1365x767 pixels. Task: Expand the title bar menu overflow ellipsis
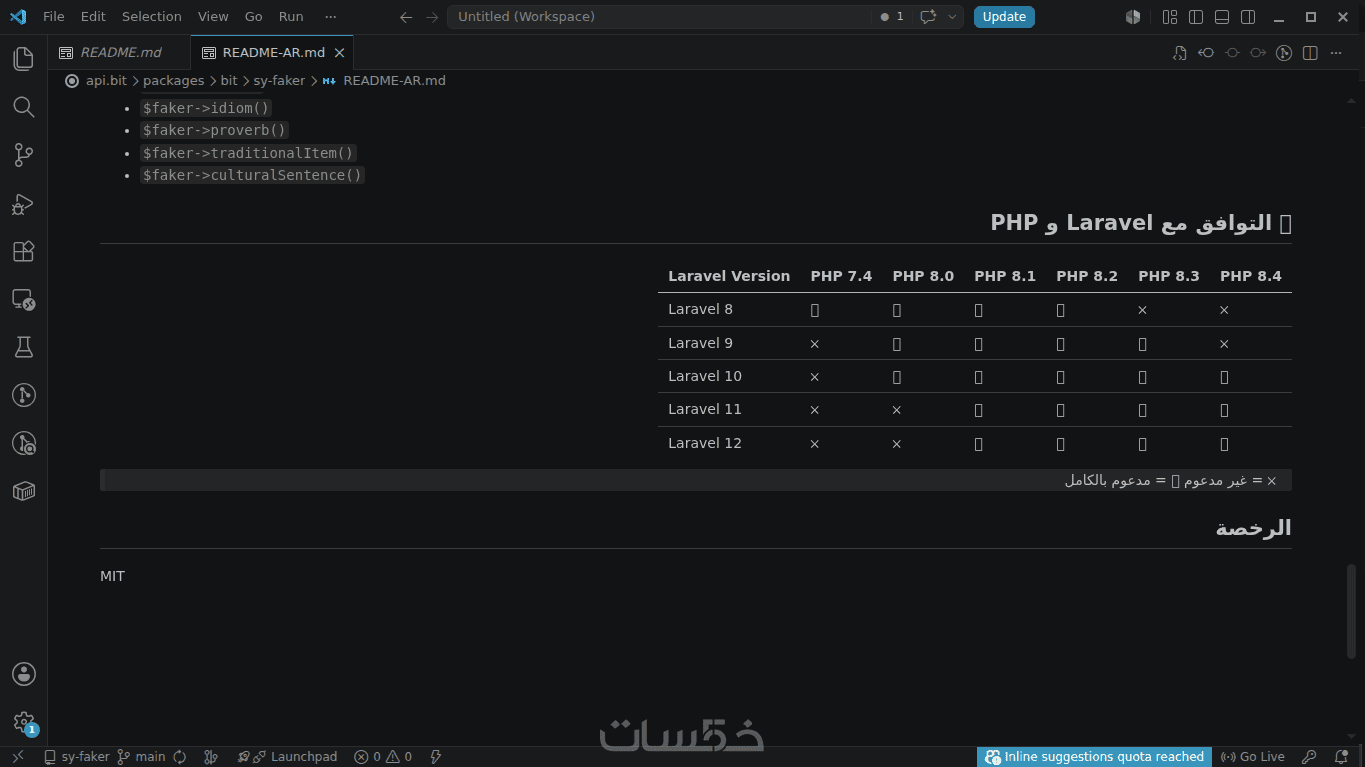(331, 17)
